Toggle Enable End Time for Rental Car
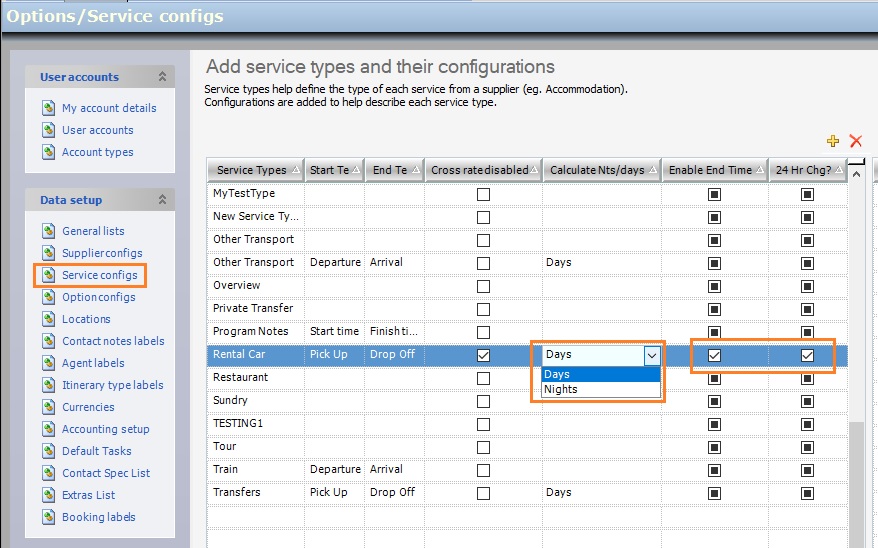The height and width of the screenshot is (548, 878). coord(714,355)
